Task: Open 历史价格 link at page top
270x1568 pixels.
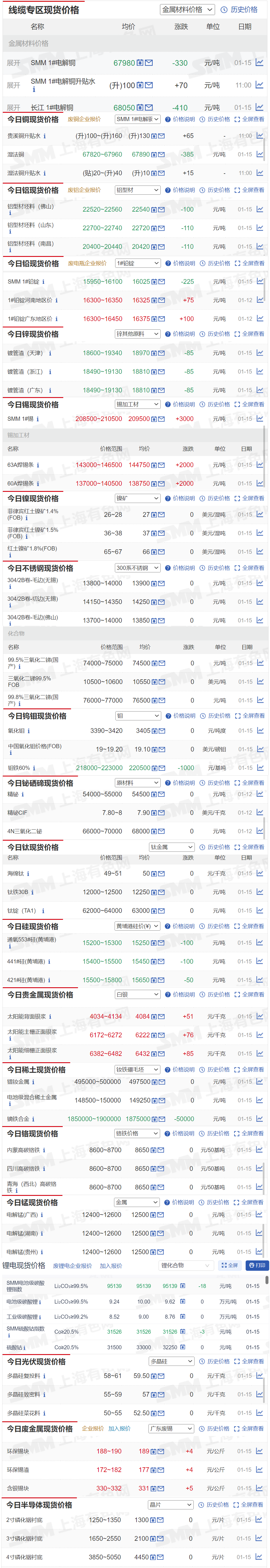Action: [244, 10]
